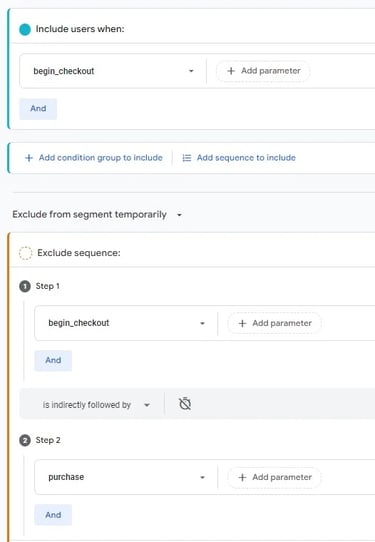Click the time constraint stopwatch icon

click(185, 403)
